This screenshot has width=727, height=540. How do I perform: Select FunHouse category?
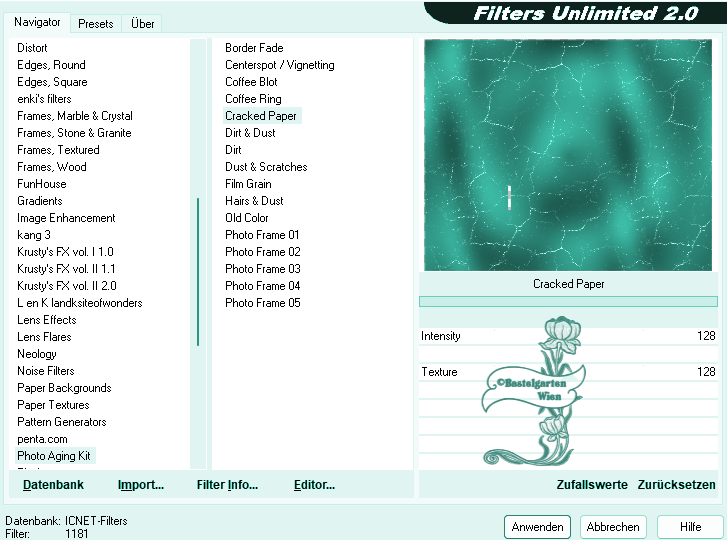(42, 184)
